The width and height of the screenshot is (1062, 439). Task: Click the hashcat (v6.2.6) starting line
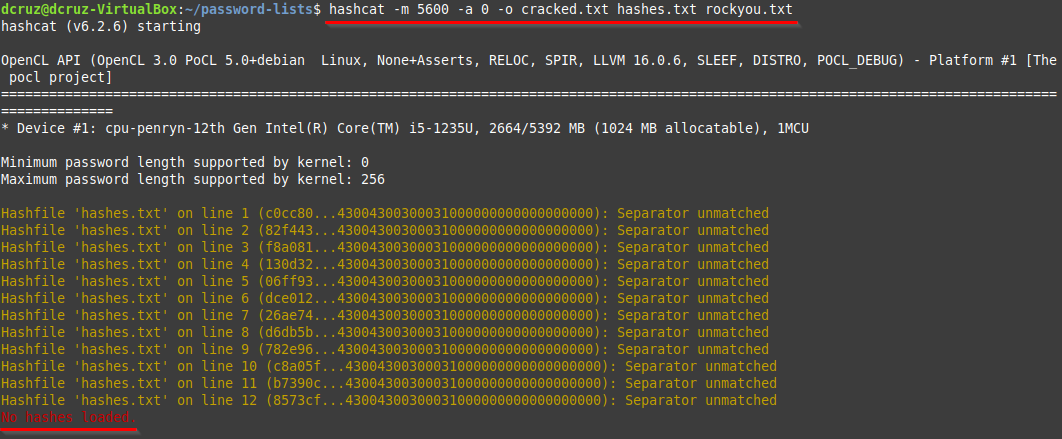point(101,26)
